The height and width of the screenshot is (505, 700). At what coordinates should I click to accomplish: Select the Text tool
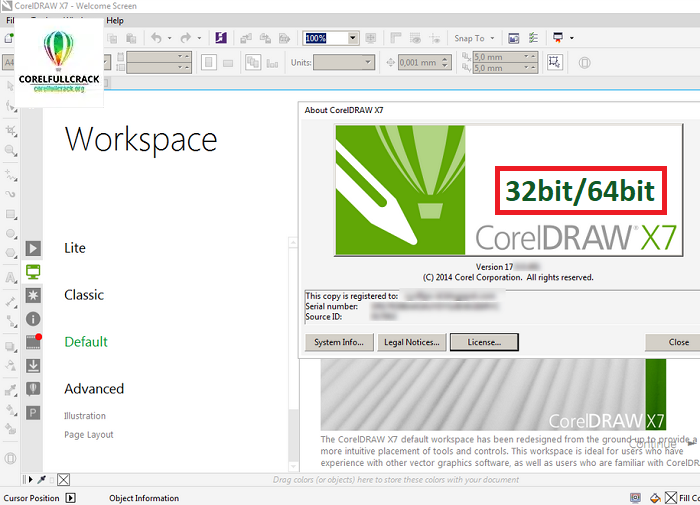11,277
